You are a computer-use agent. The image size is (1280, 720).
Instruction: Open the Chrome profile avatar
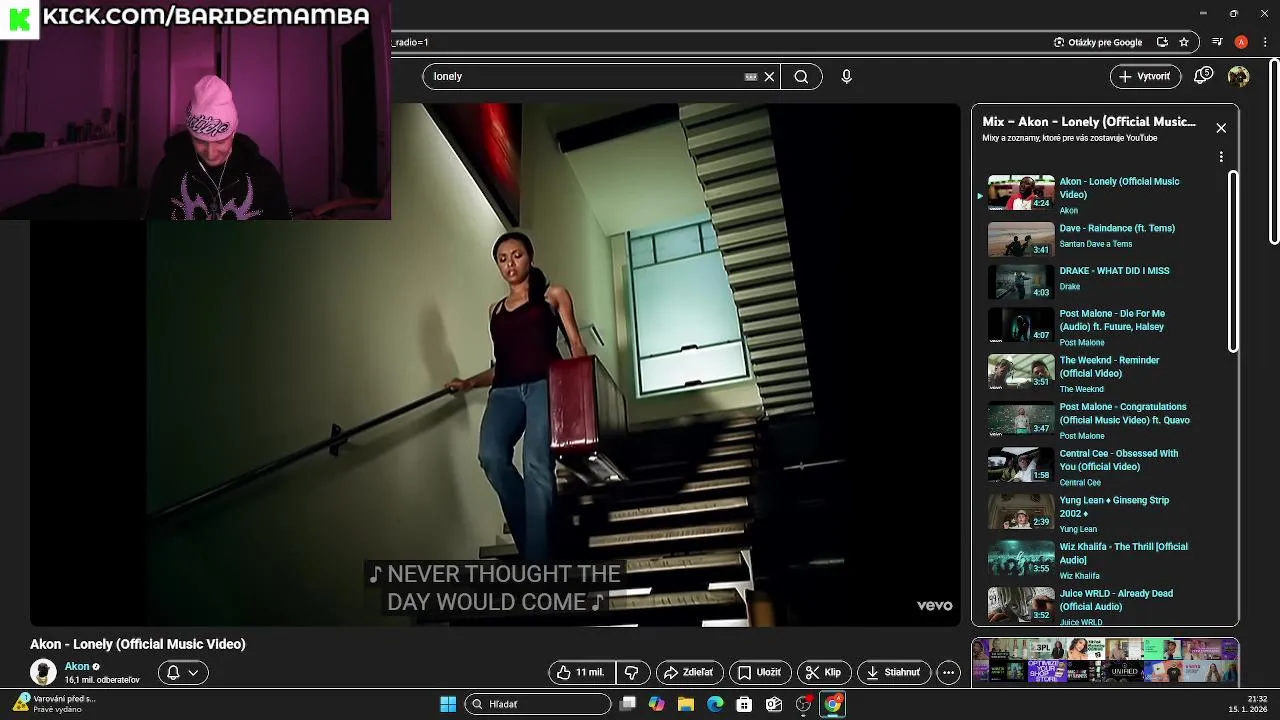tap(1241, 42)
